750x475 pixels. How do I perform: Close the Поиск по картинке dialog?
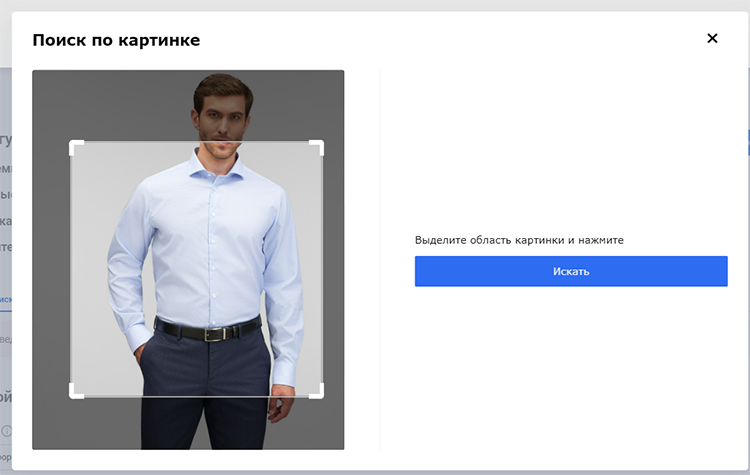(712, 39)
